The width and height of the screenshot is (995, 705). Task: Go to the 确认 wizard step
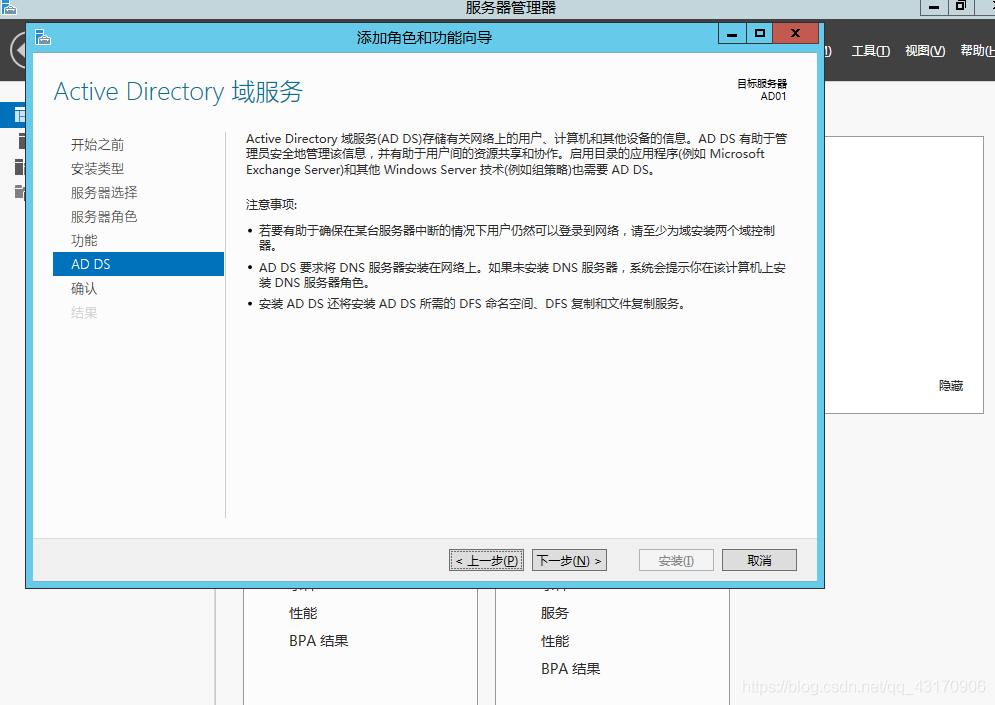click(84, 289)
